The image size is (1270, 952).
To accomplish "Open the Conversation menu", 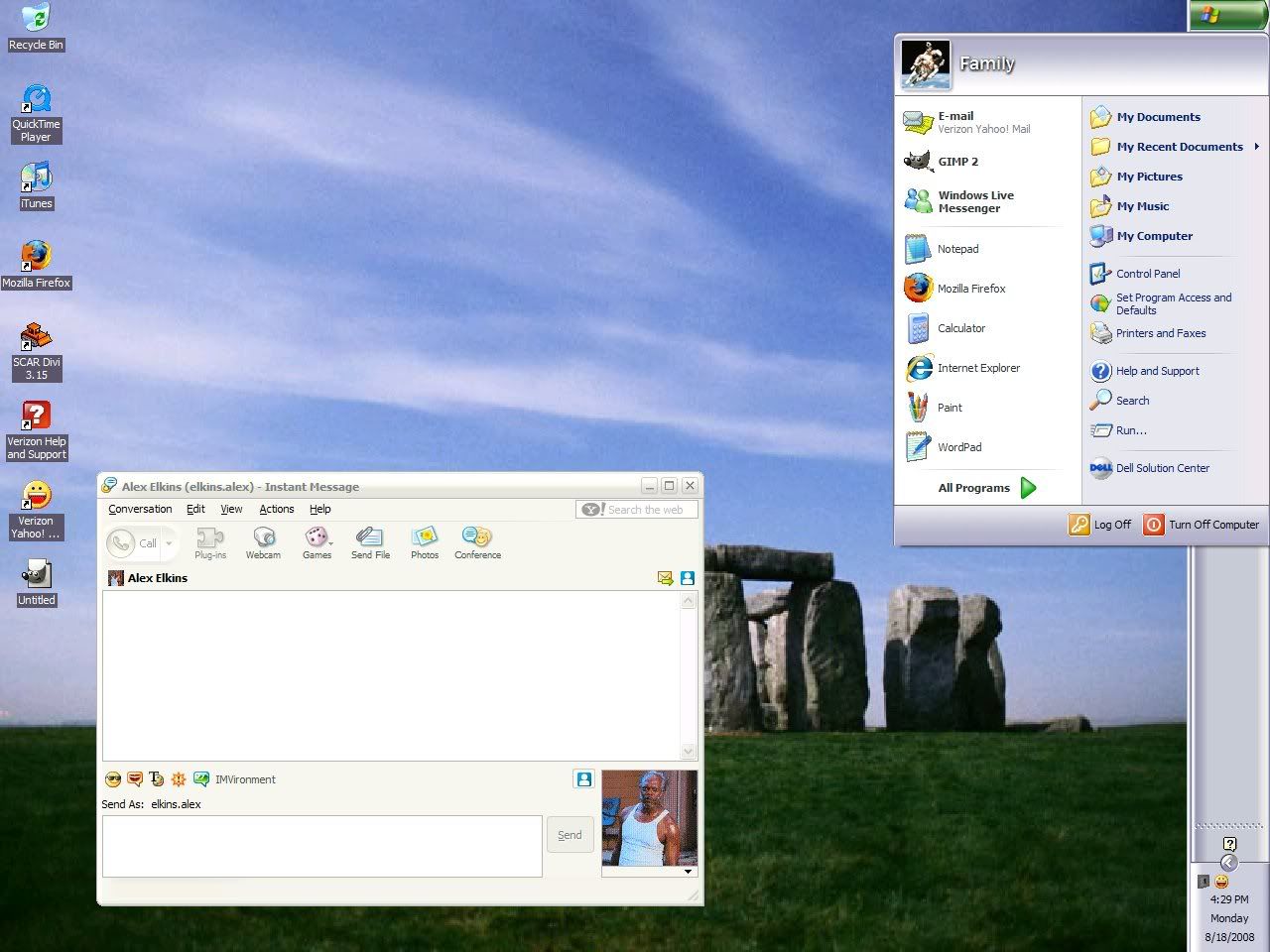I will 140,509.
